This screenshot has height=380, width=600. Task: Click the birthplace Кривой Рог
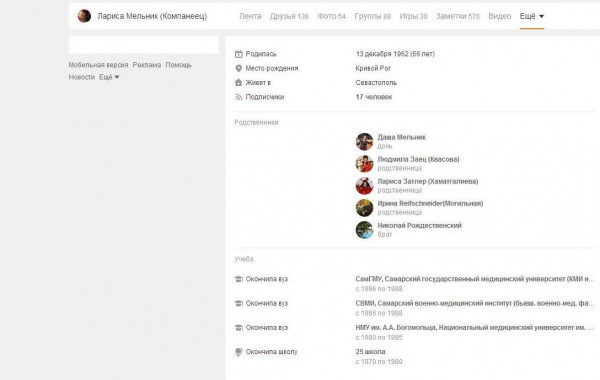pyautogui.click(x=373, y=68)
